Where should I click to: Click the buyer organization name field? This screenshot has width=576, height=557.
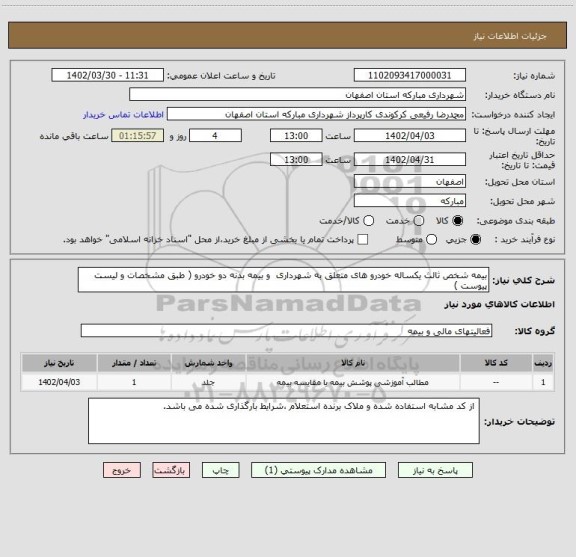pos(297,95)
